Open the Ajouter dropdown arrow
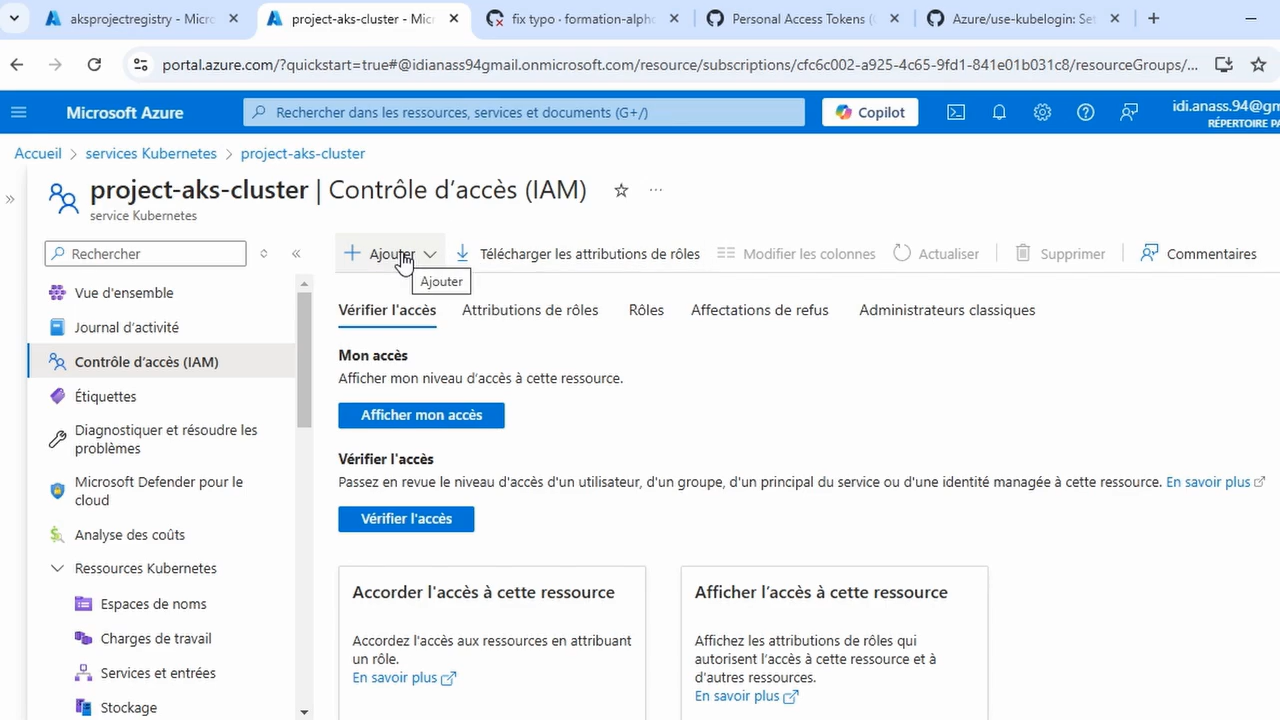Screen dimensions: 1280x720 pos(429,253)
